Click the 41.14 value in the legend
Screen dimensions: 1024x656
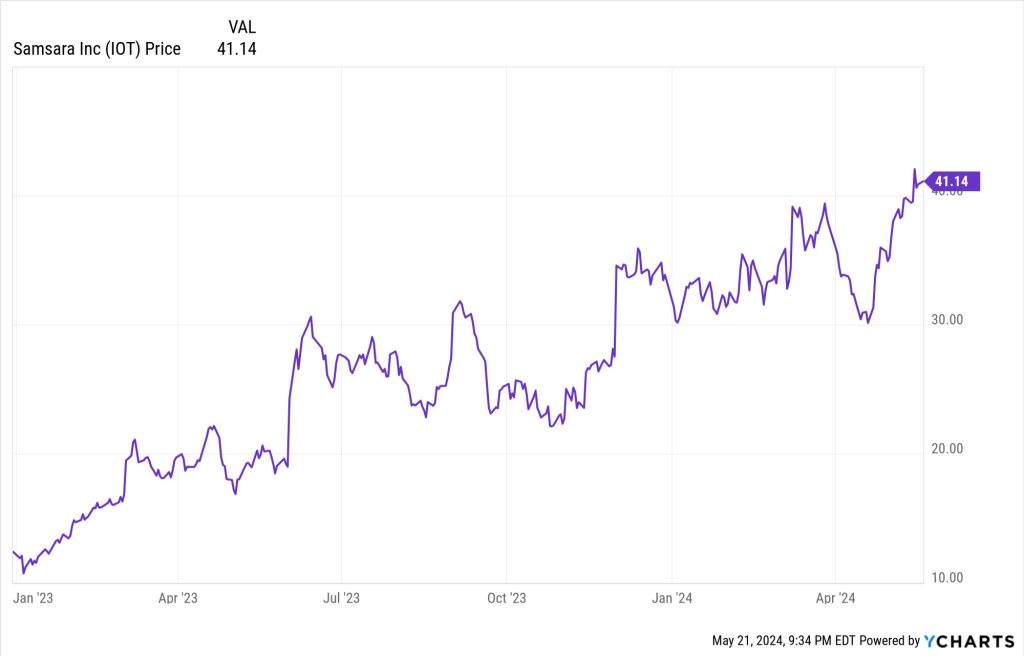[237, 49]
